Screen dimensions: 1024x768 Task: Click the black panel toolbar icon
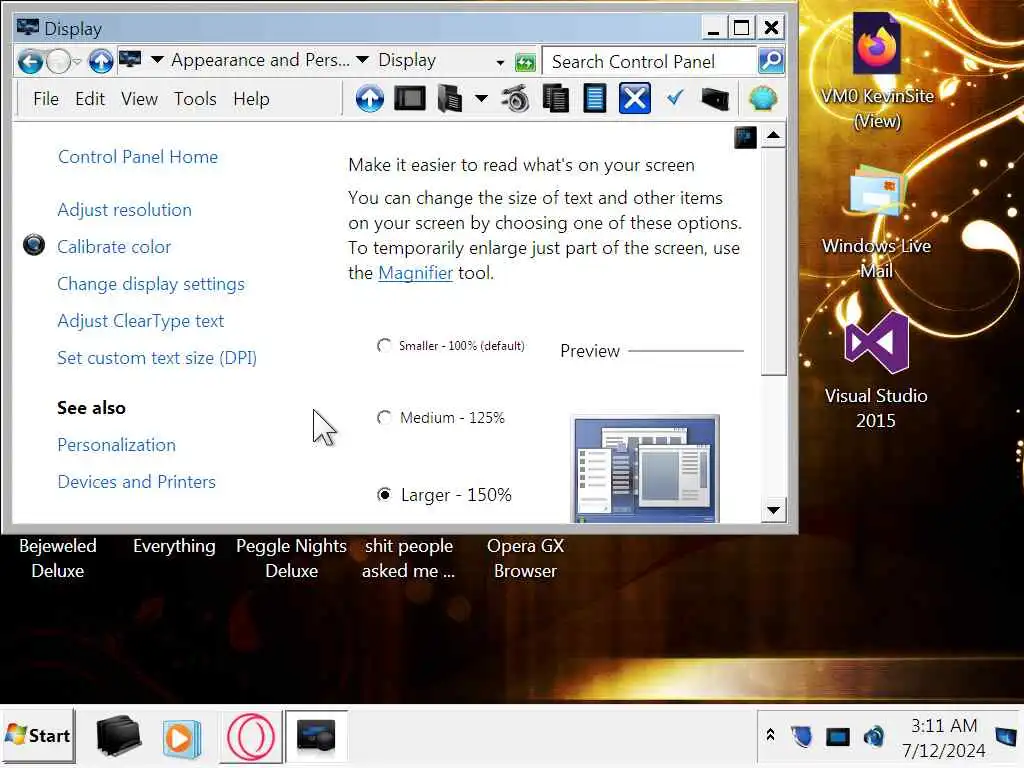click(410, 99)
